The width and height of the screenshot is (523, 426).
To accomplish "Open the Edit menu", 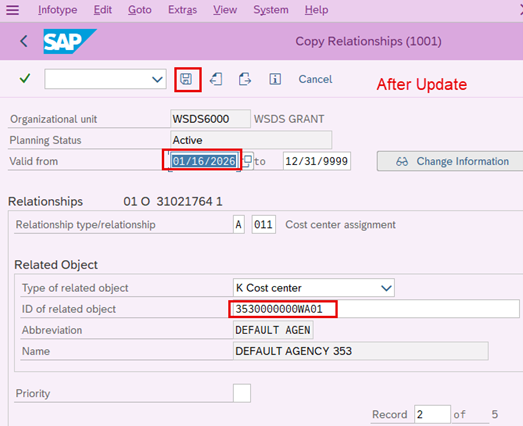I will coord(102,10).
